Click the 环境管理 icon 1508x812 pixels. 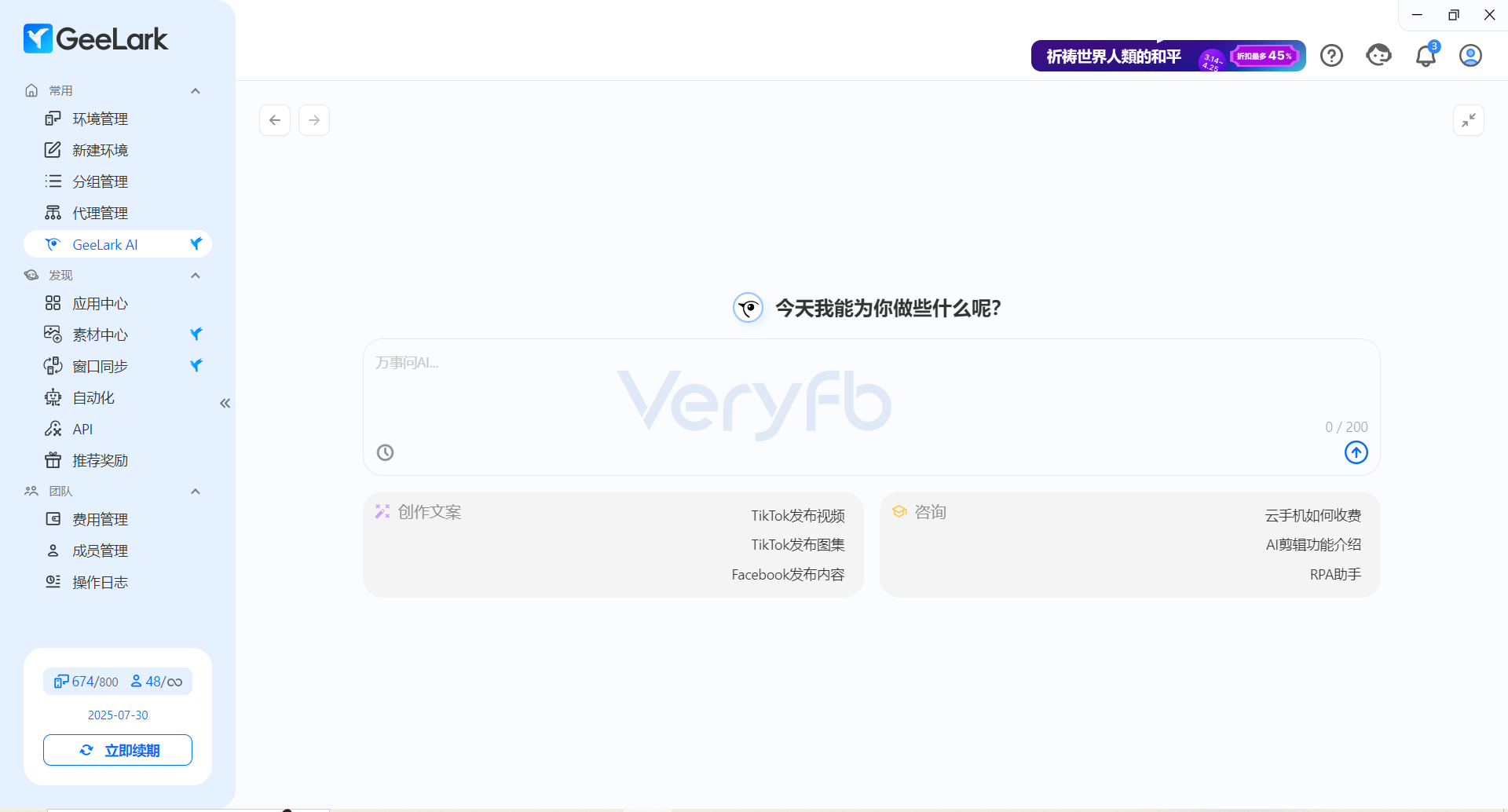(53, 119)
